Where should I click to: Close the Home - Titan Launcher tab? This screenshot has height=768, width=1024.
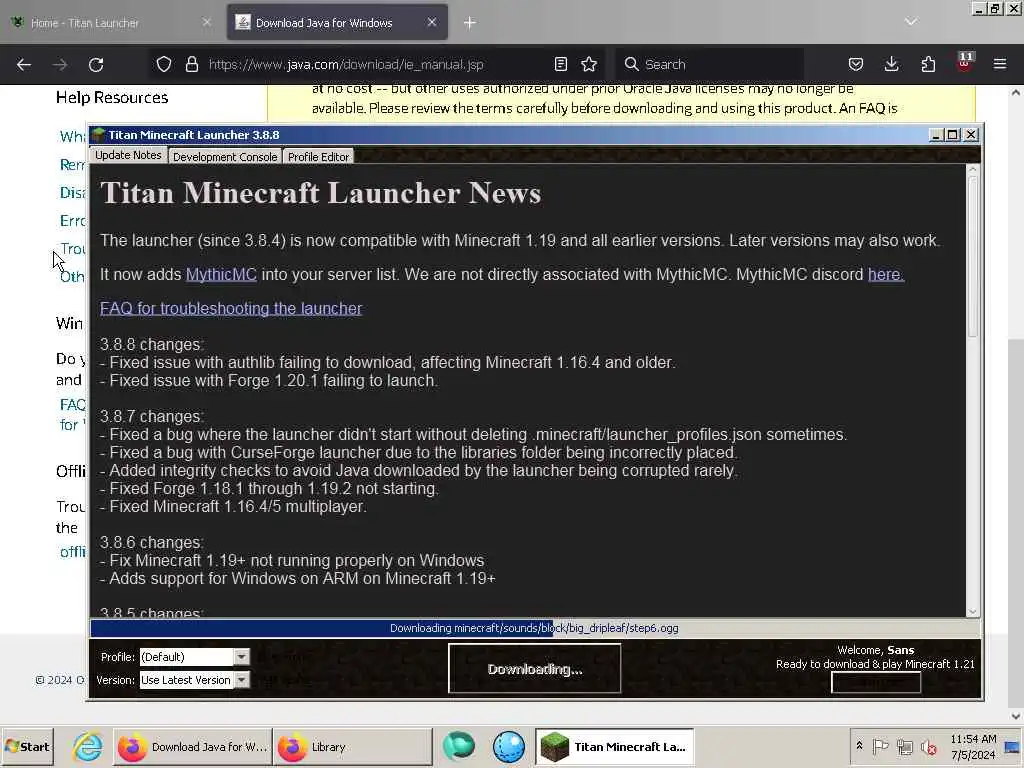tap(206, 22)
